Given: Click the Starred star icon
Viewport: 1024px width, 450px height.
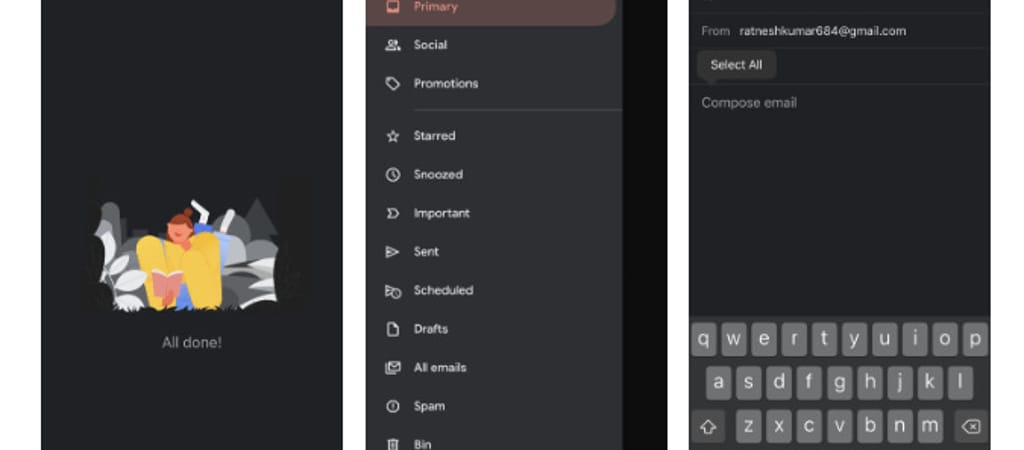Looking at the screenshot, I should point(393,136).
